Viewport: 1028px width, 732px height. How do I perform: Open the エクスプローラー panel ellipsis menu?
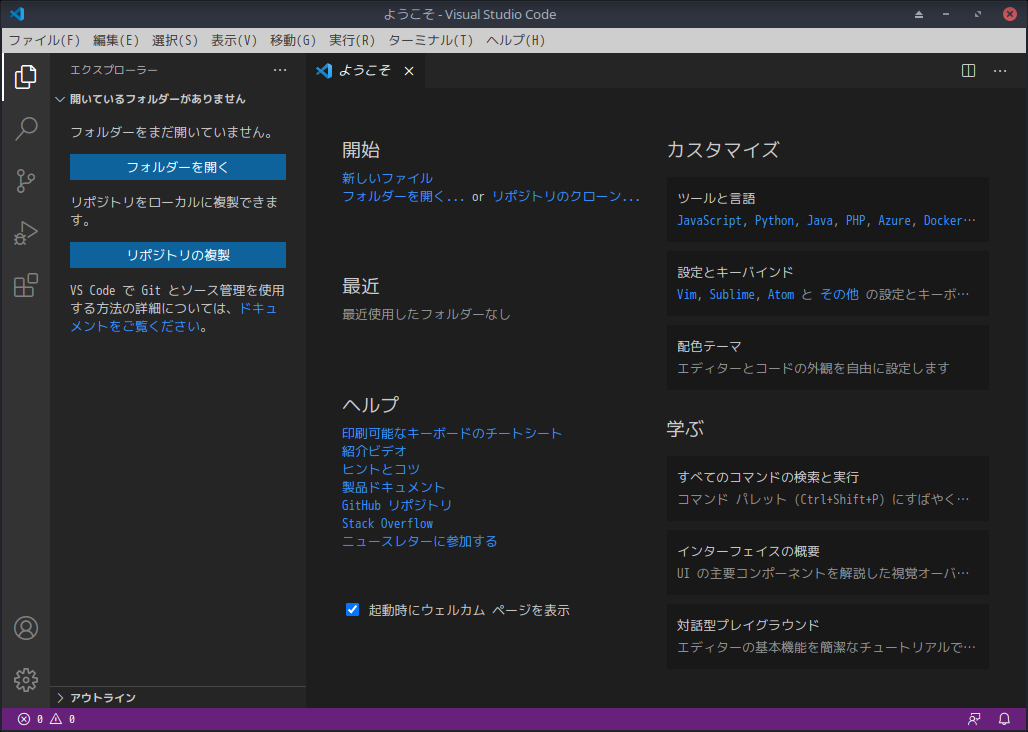(280, 70)
